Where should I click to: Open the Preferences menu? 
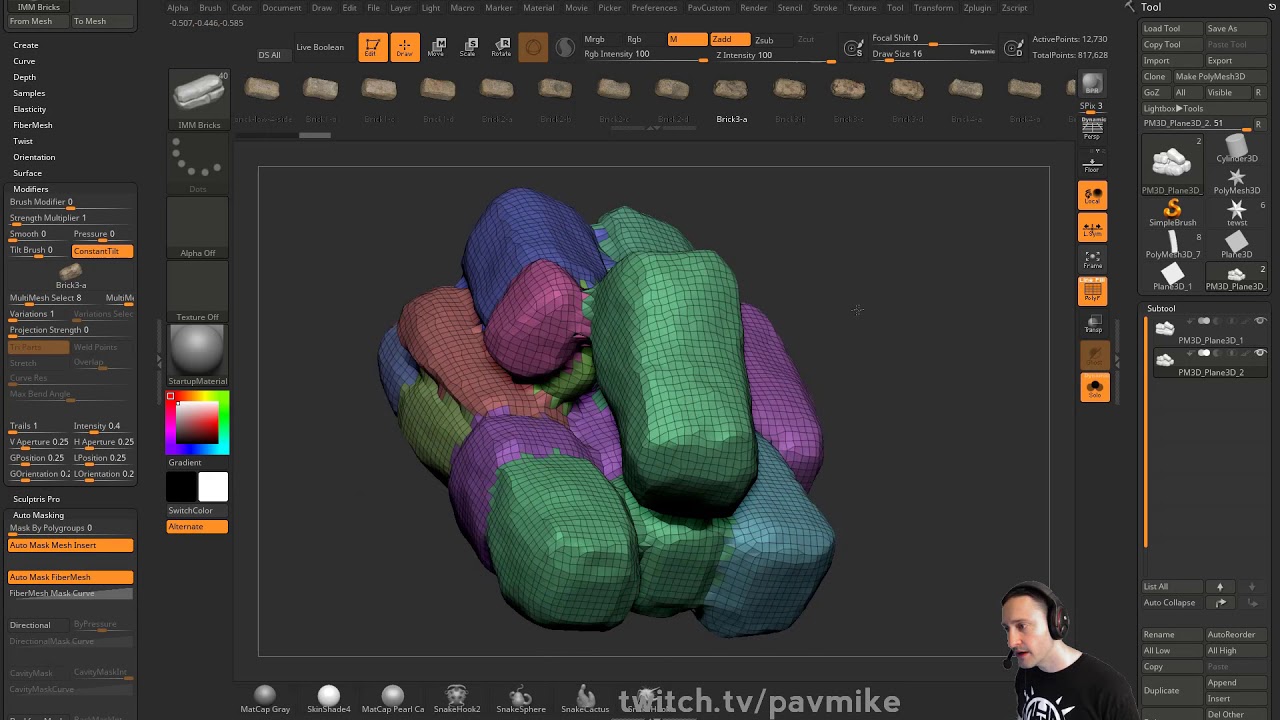(x=654, y=8)
